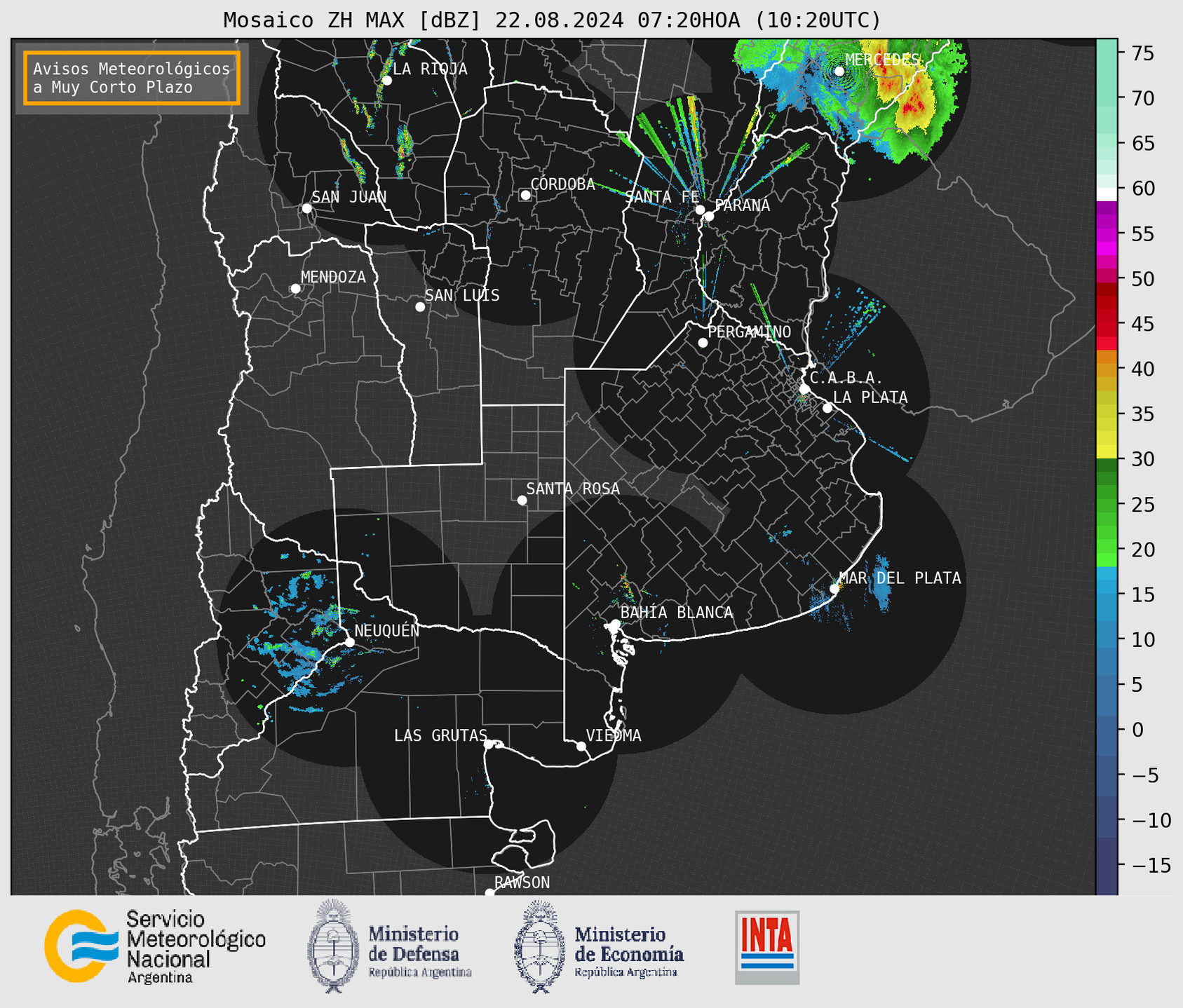Click the red 45 dBZ band on color scale
Image resolution: width=1183 pixels, height=1008 pixels.
point(1107,324)
